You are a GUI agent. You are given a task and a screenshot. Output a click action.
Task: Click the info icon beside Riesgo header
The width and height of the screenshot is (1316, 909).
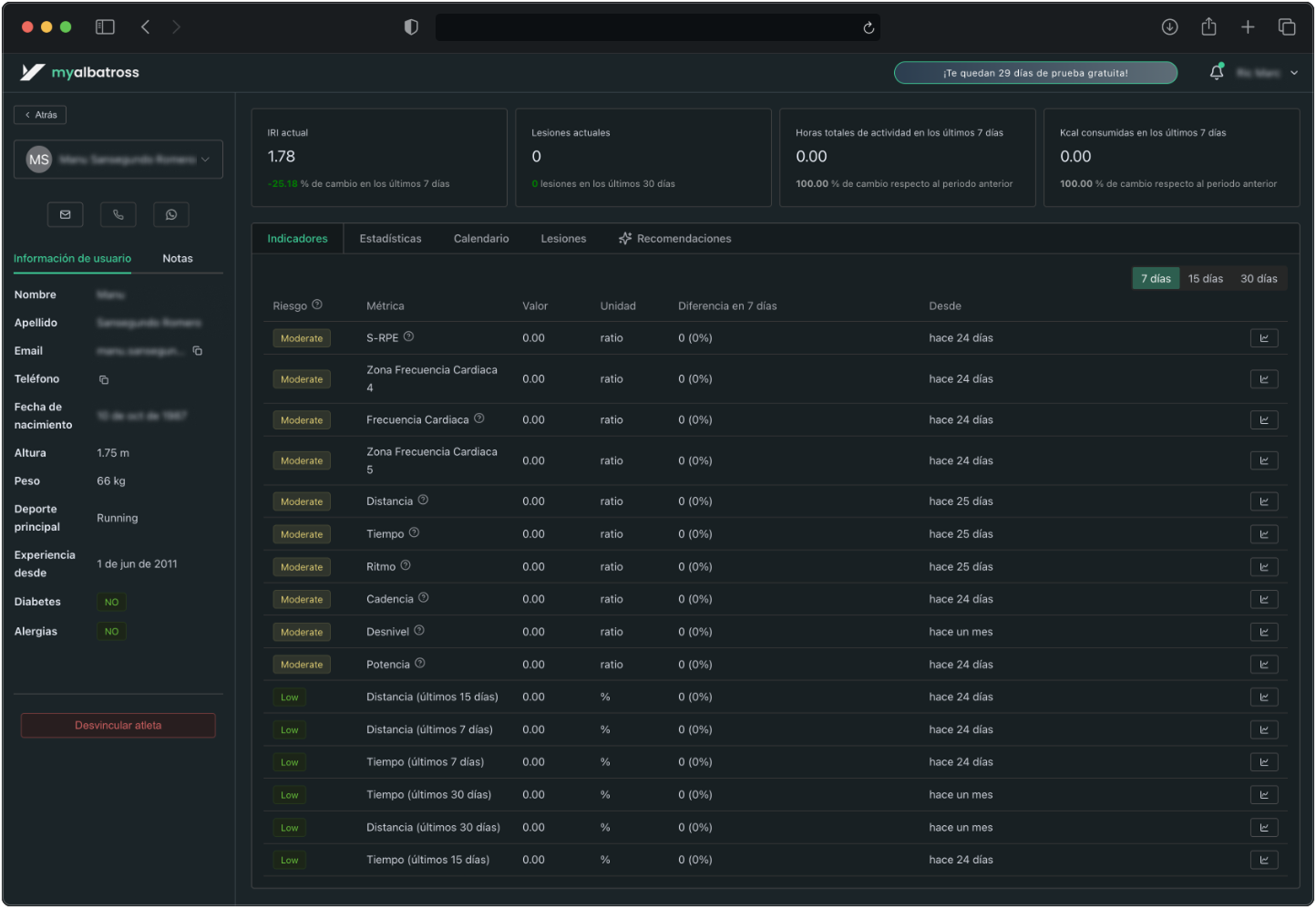pyautogui.click(x=317, y=305)
